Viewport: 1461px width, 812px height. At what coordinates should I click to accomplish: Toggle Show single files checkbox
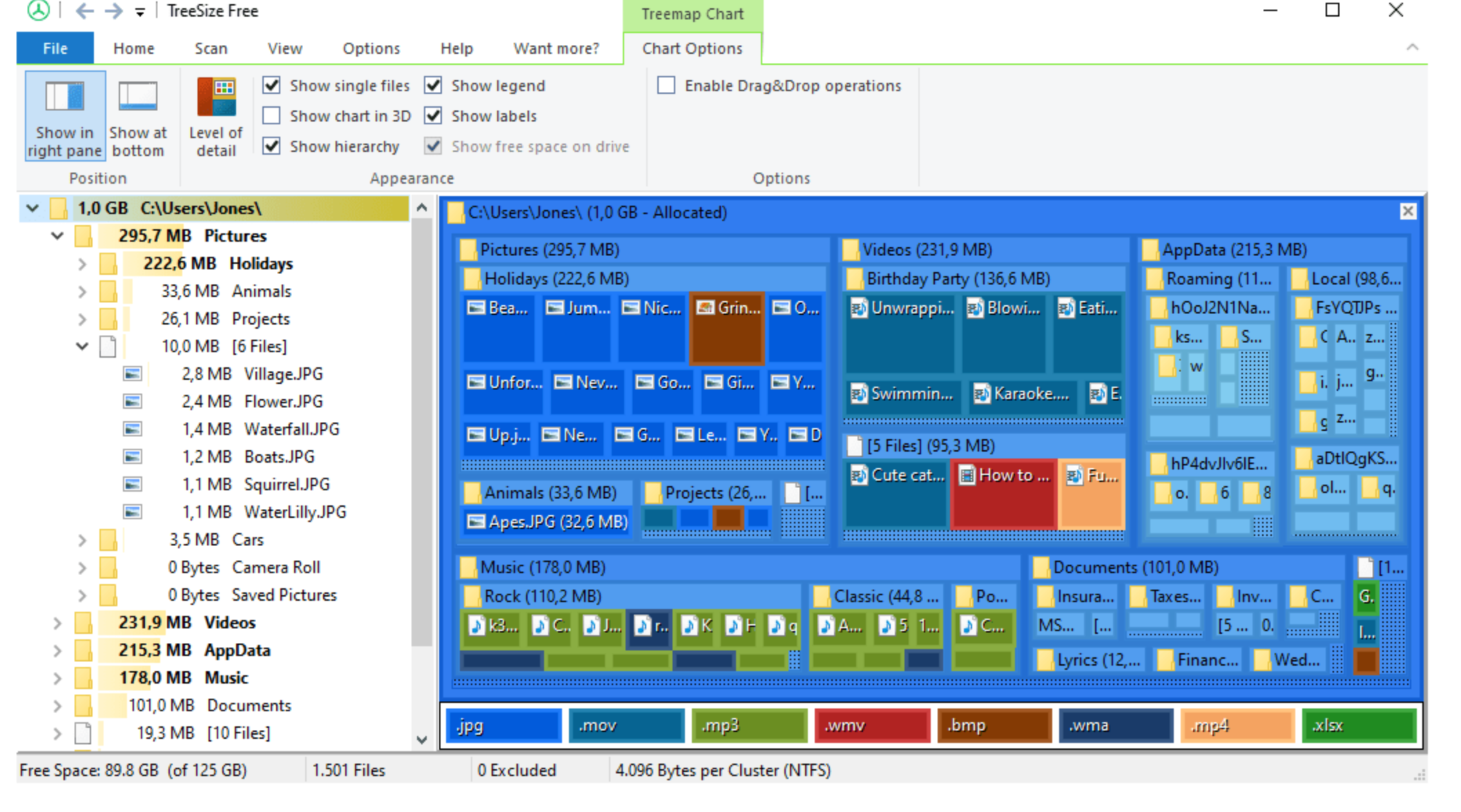tap(272, 86)
